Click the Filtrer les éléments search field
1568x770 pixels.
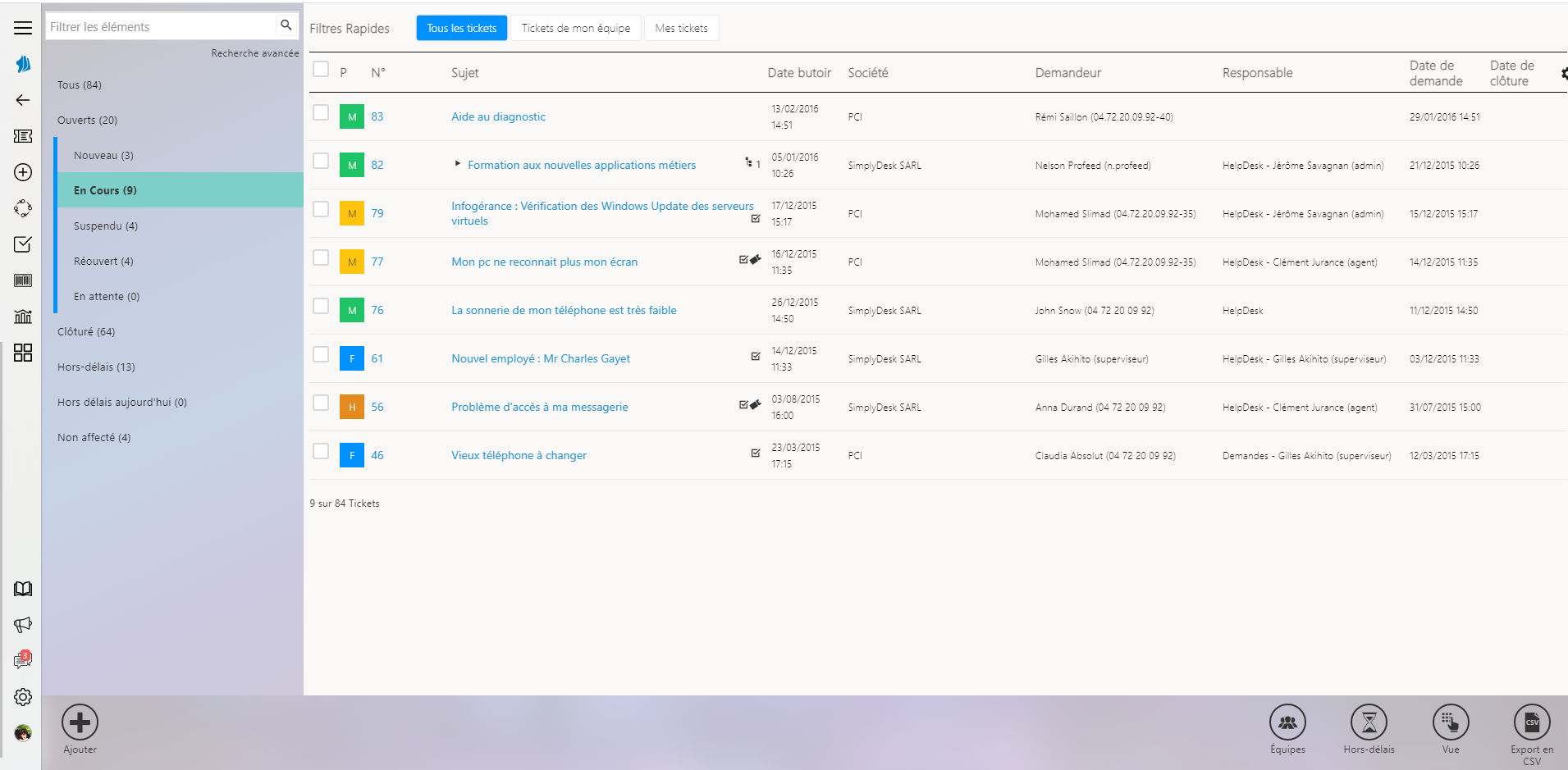[162, 26]
